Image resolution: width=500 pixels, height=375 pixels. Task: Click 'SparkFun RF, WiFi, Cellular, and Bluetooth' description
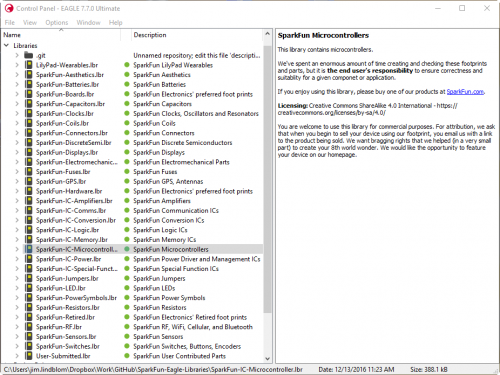193,327
